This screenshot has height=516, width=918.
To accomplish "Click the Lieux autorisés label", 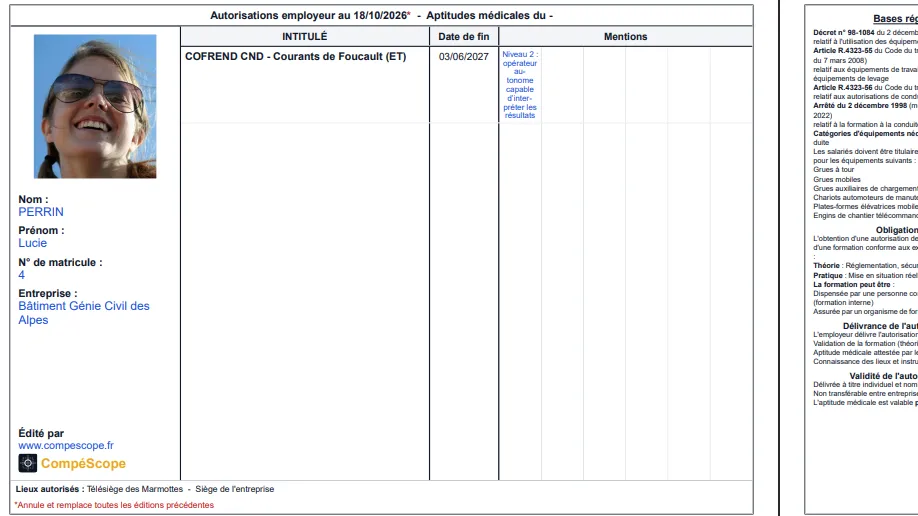I will (x=50, y=489).
